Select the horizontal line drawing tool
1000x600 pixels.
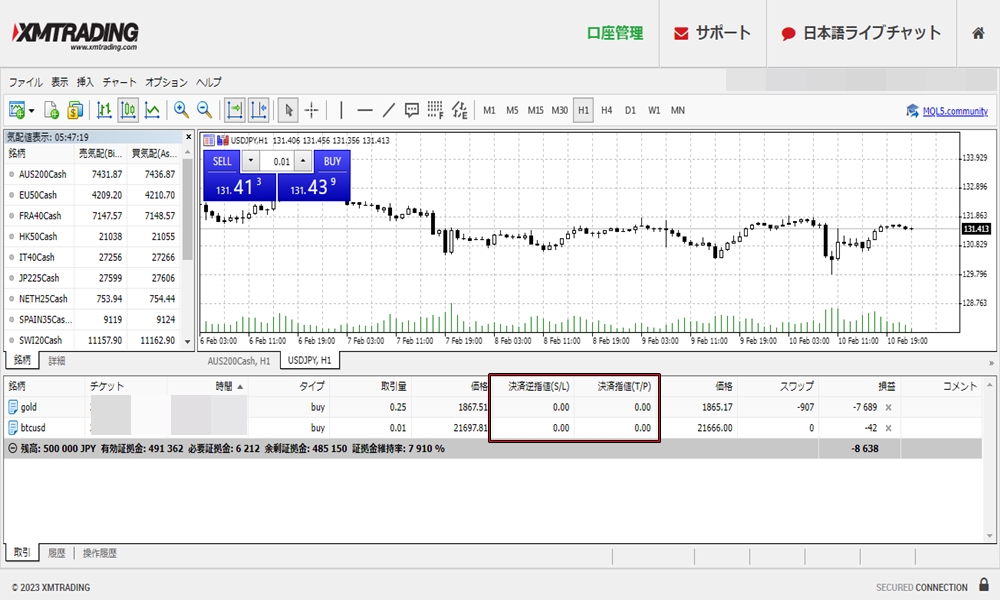coord(365,110)
